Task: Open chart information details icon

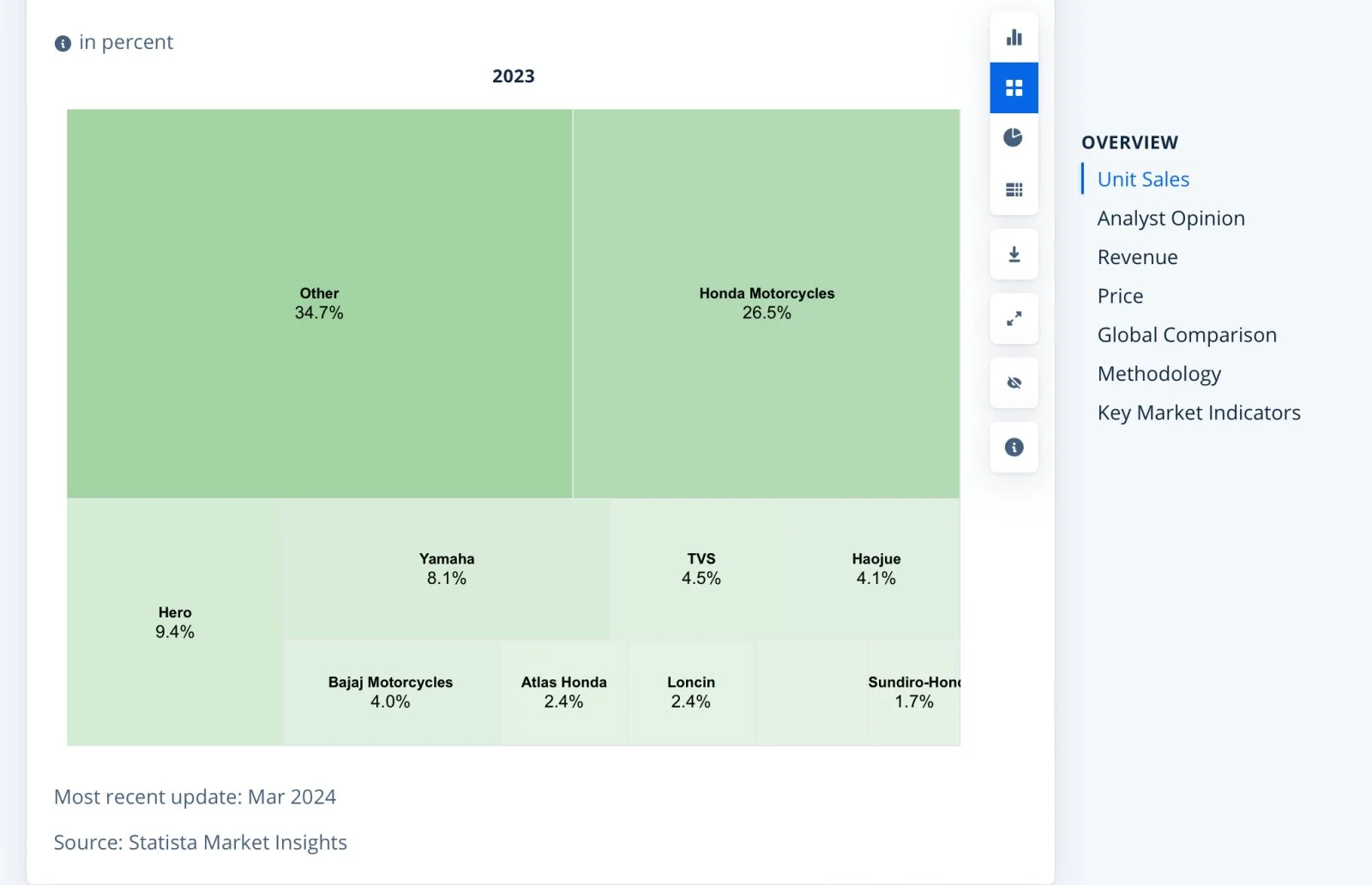Action: click(x=1014, y=447)
